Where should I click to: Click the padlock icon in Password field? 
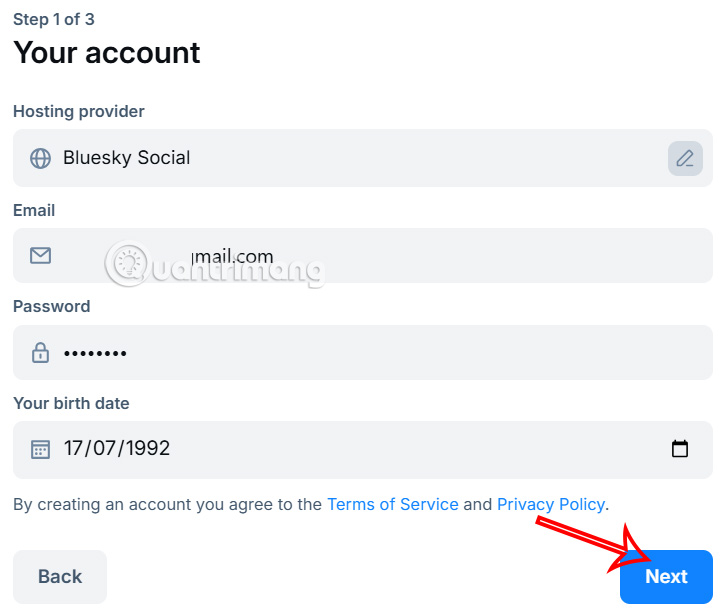click(x=40, y=353)
